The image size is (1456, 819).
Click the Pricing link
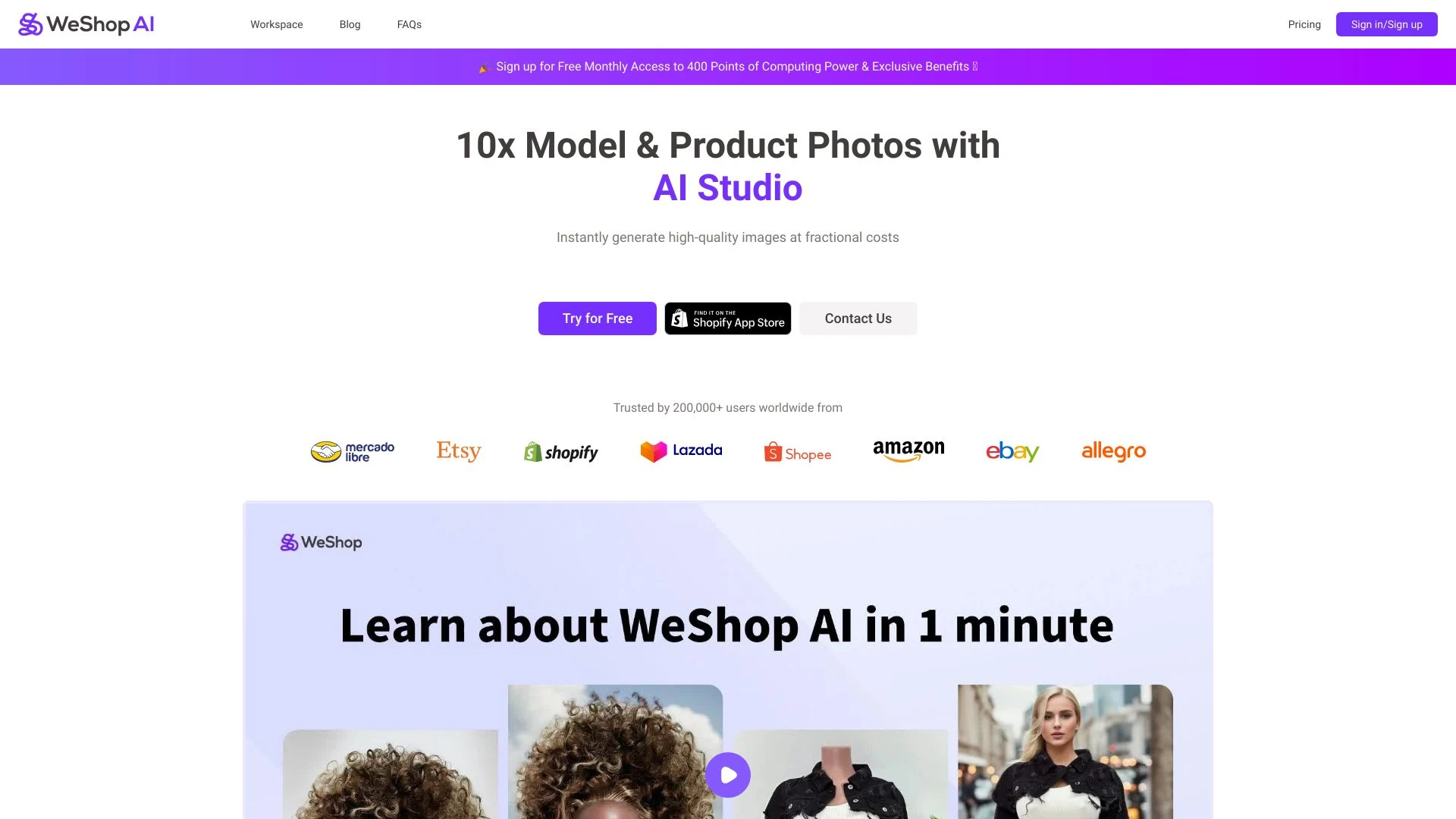pyautogui.click(x=1304, y=24)
